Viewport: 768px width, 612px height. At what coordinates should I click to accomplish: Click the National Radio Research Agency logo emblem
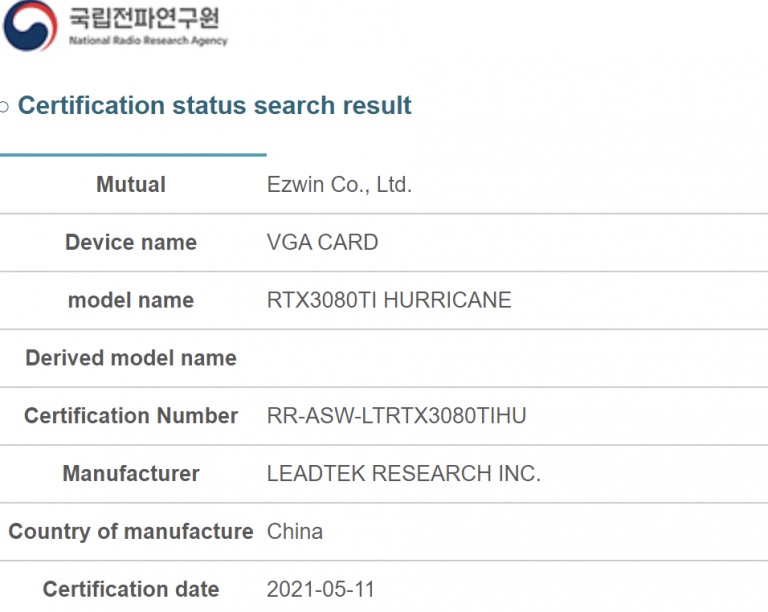[29, 25]
